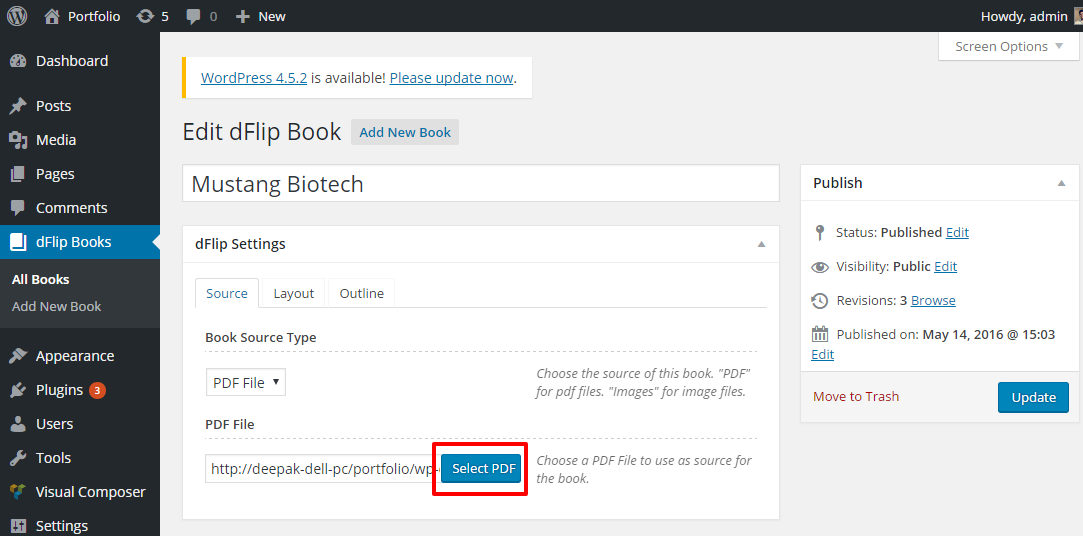
Task: Open Plugins in the sidebar
Action: coord(59,390)
